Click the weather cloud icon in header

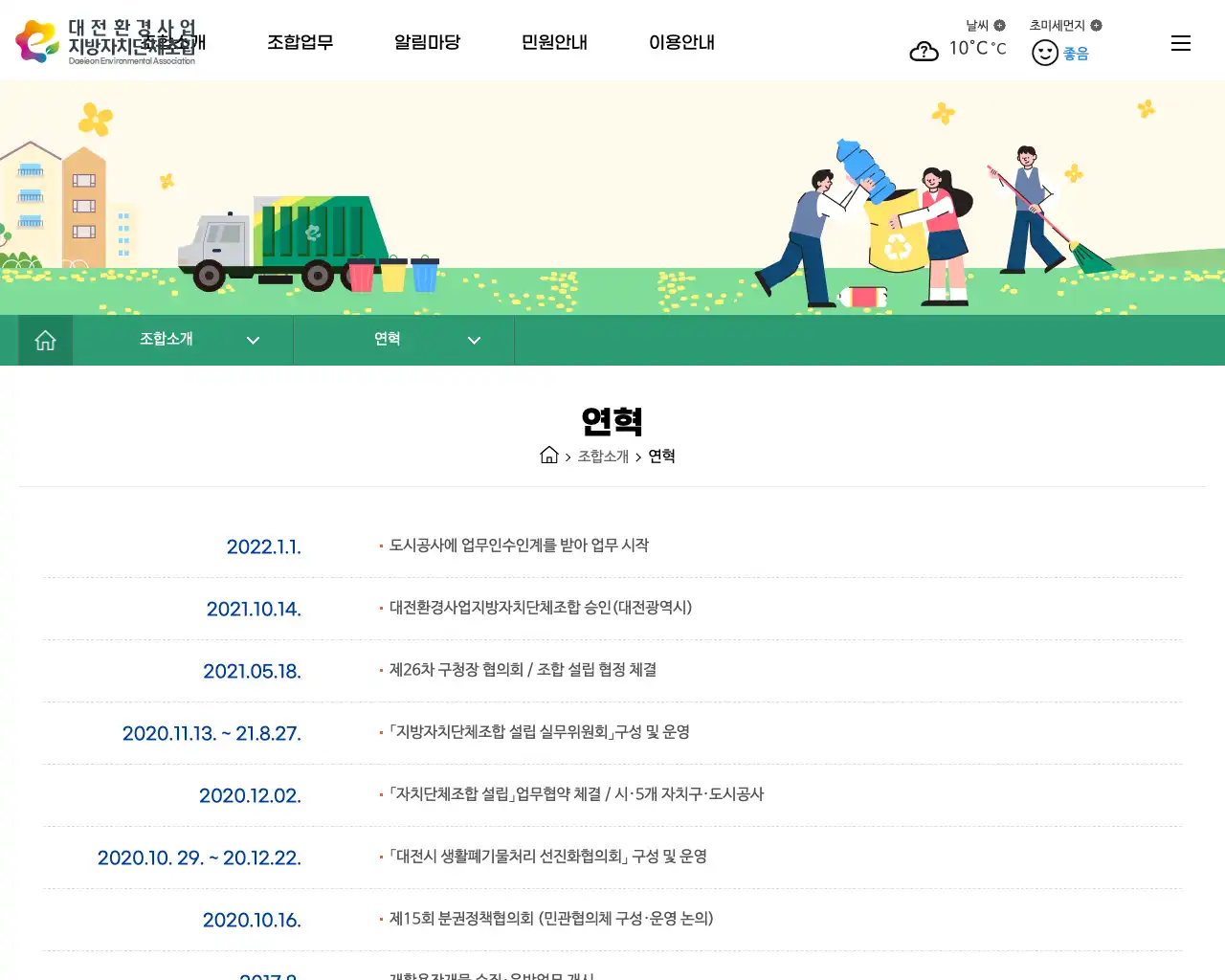tap(924, 51)
